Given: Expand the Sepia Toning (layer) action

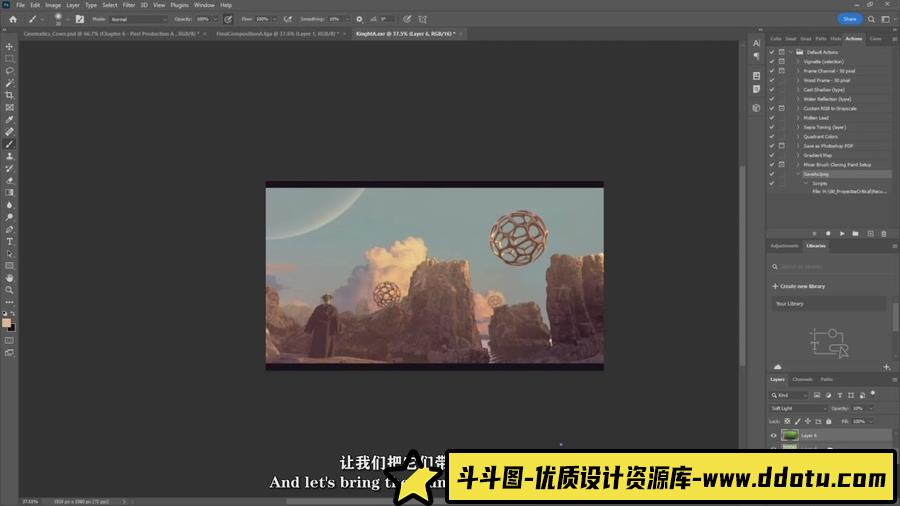Looking at the screenshot, I should [798, 127].
